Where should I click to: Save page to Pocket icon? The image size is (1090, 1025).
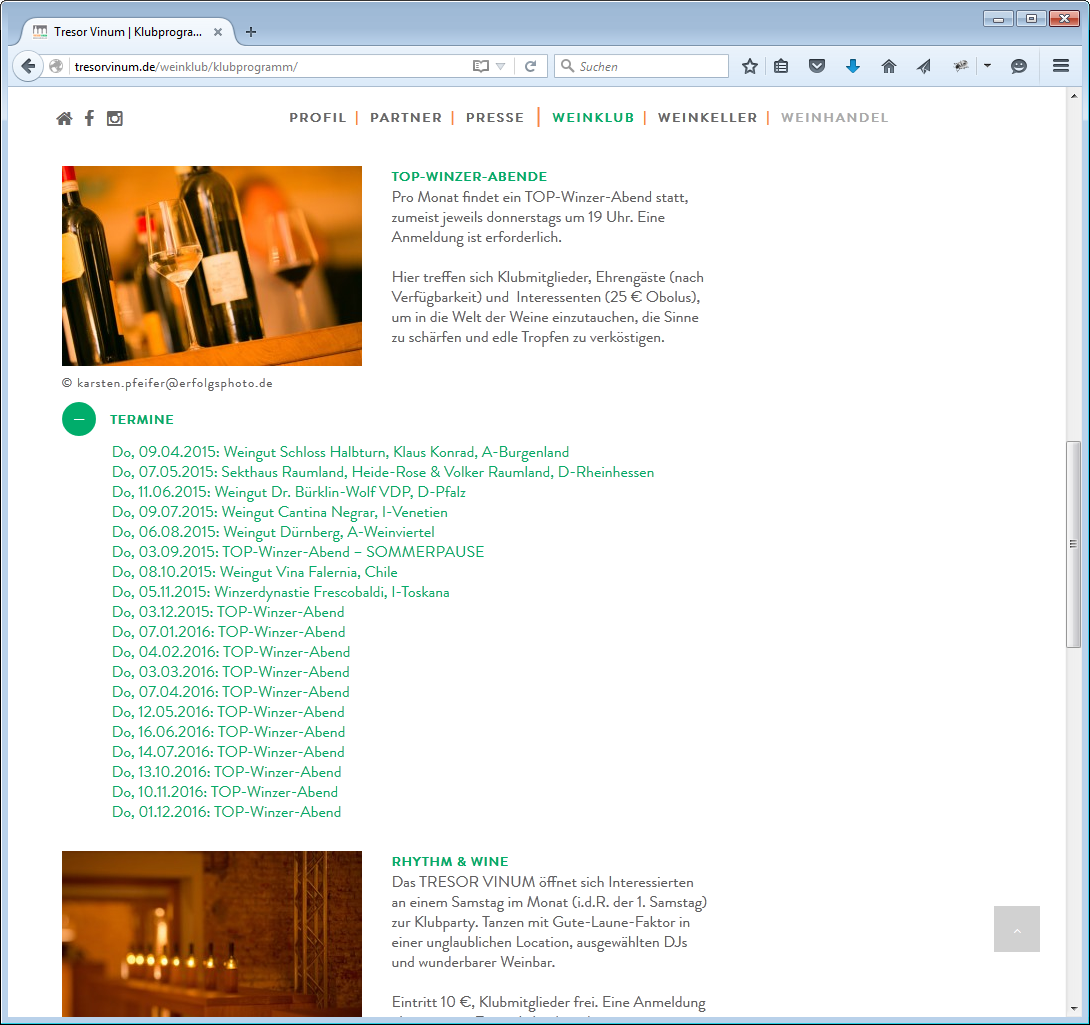click(817, 66)
